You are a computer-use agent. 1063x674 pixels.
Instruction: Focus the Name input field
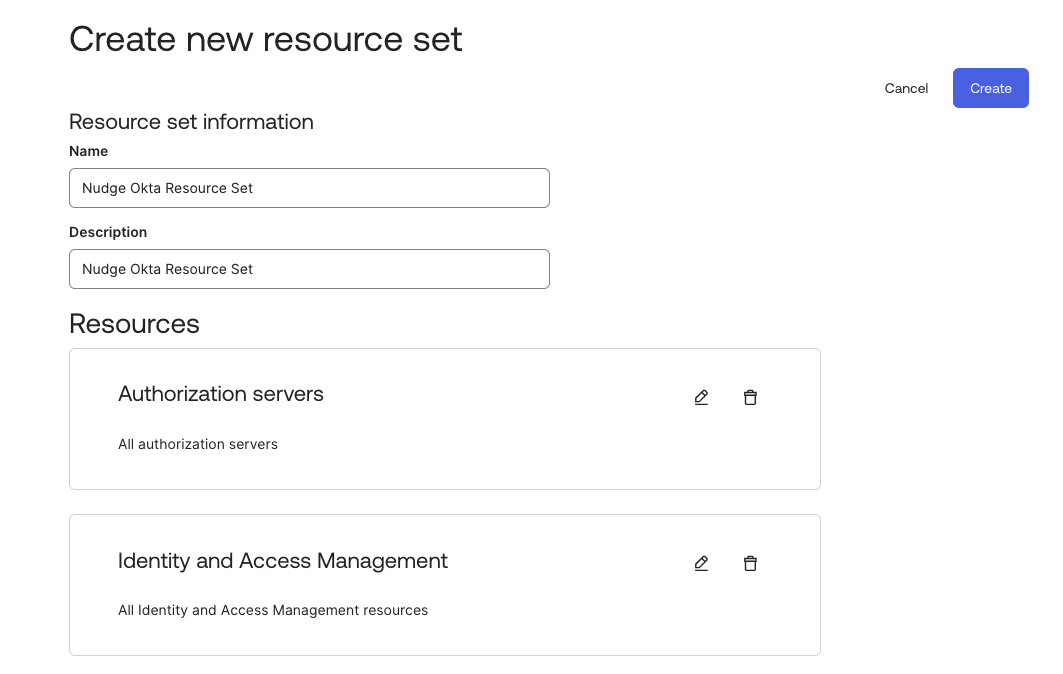[309, 188]
